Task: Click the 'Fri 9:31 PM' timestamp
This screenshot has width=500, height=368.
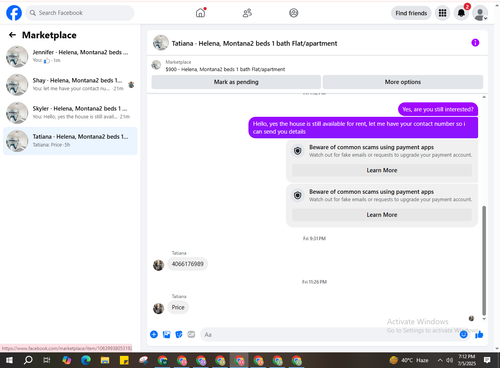Action: pos(314,239)
